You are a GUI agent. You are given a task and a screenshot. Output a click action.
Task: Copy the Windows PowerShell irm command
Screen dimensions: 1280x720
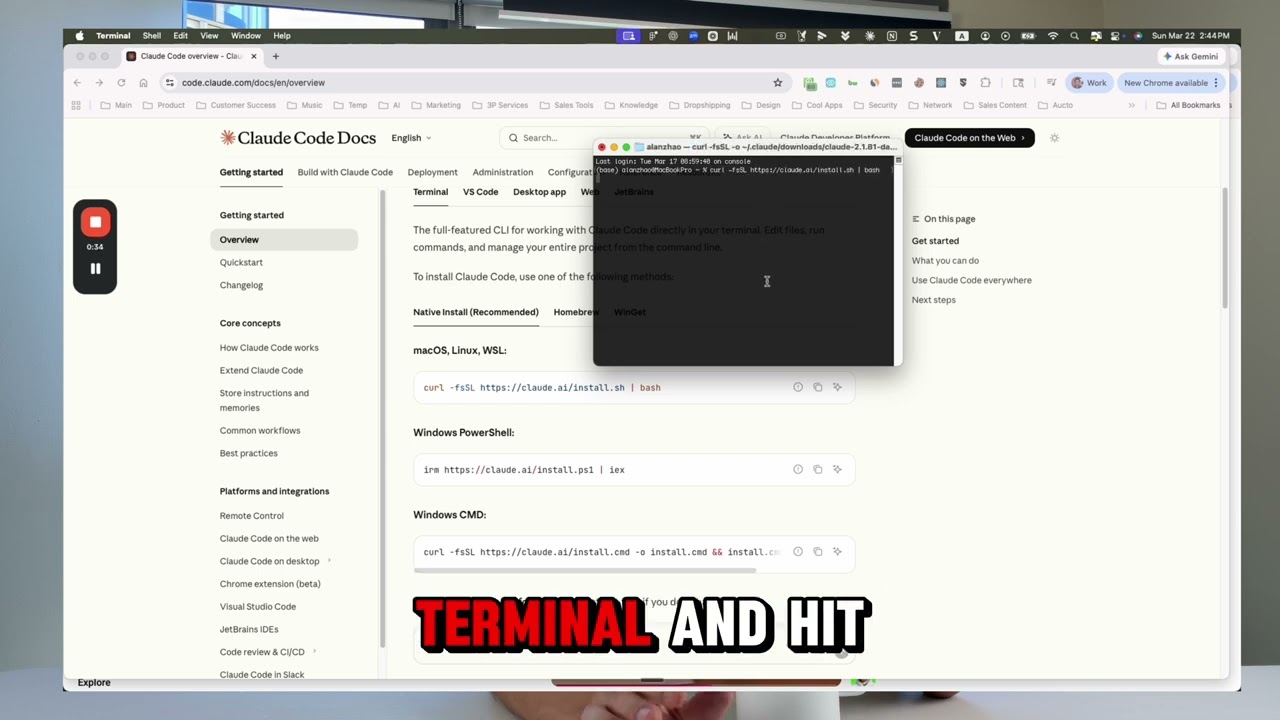(x=817, y=469)
